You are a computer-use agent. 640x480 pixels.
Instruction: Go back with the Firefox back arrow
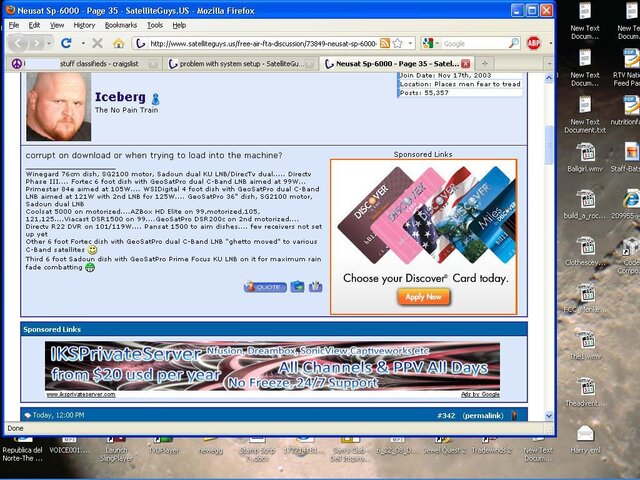(x=18, y=43)
